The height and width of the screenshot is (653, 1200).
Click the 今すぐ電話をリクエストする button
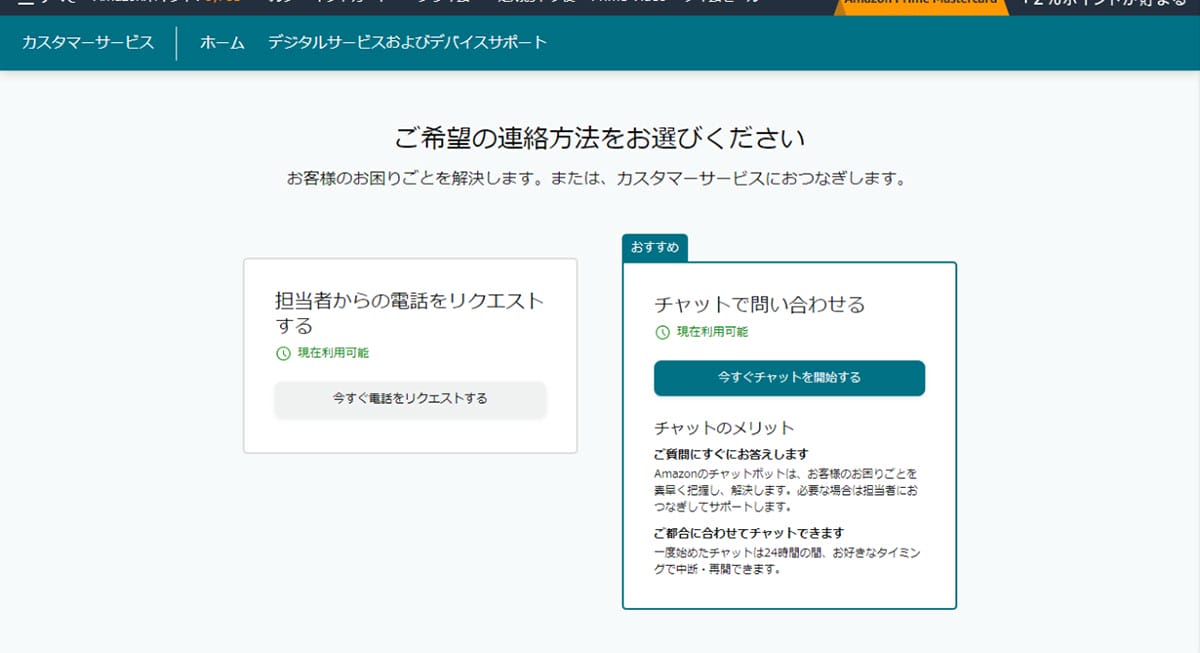(x=410, y=399)
